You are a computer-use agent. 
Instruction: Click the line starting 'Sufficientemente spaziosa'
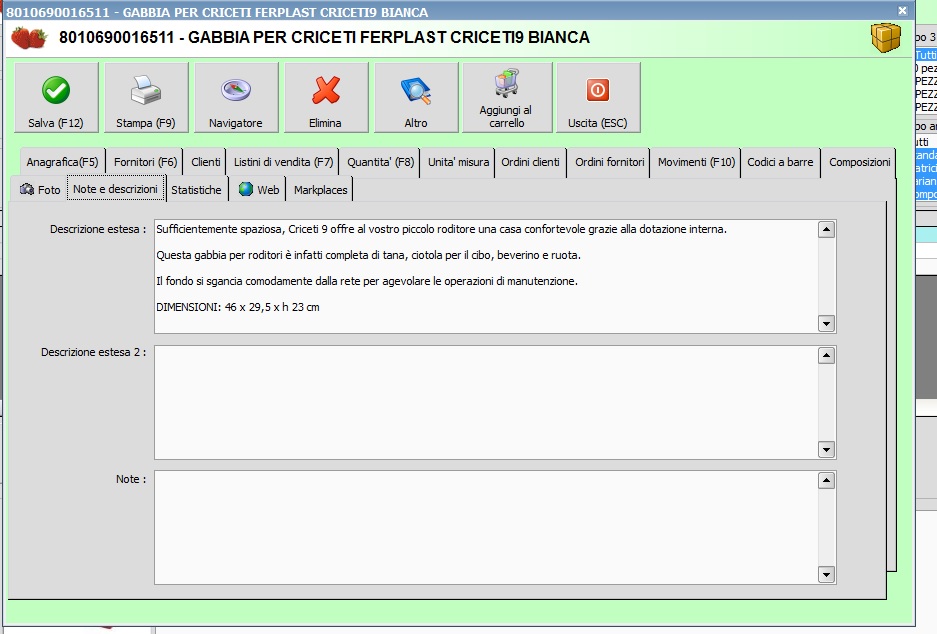point(442,229)
